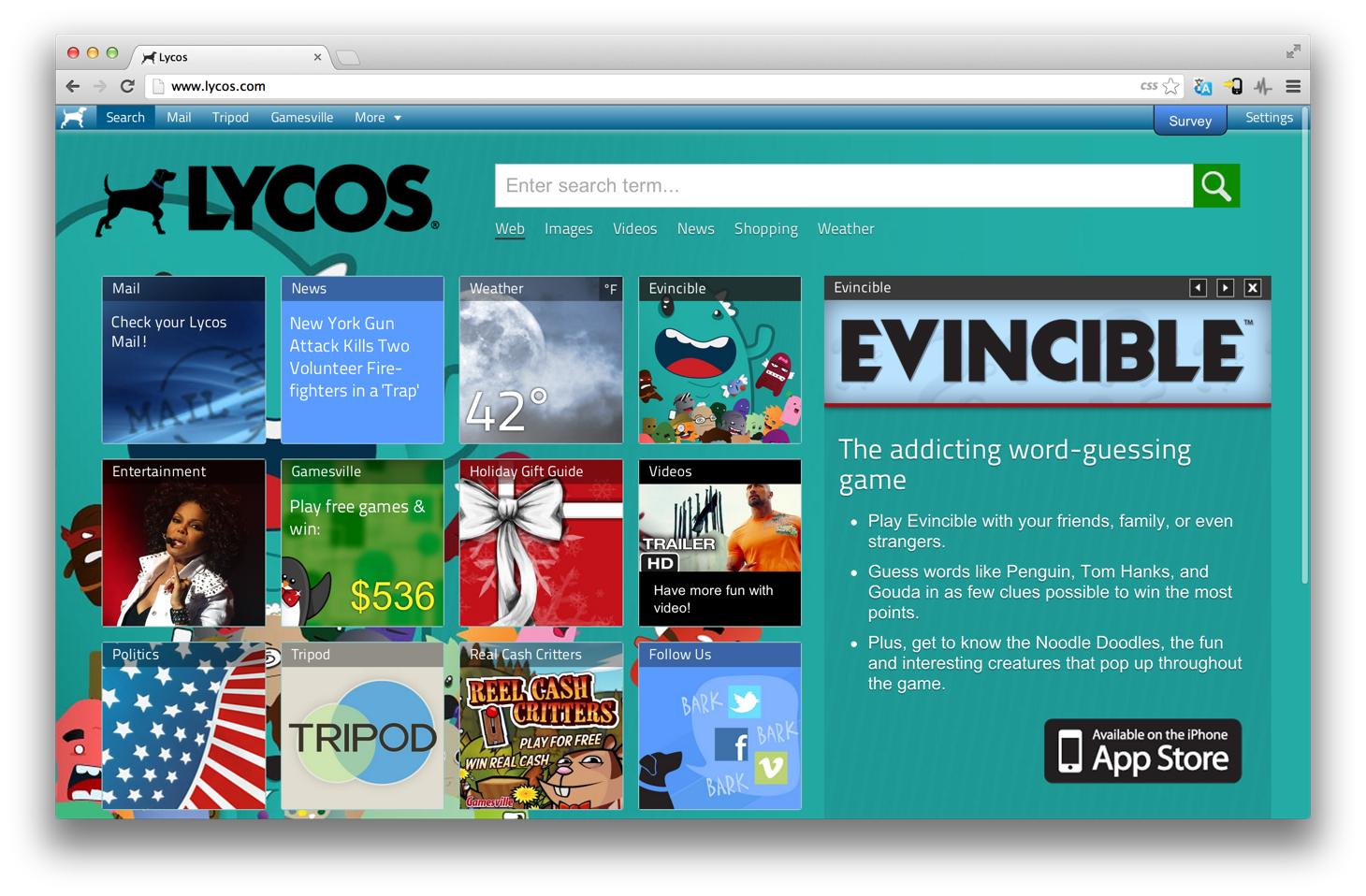This screenshot has height=896, width=1366.
Task: Focus the Enter search term field
Action: click(843, 186)
